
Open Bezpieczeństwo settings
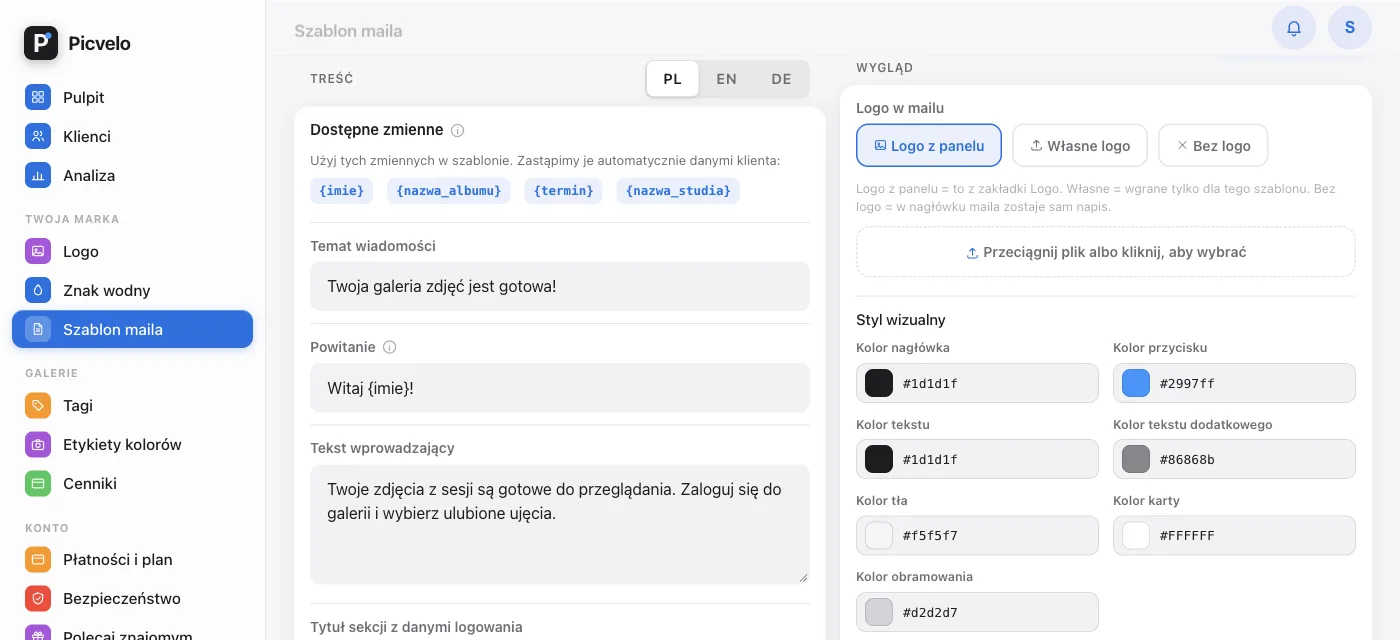pos(132,599)
